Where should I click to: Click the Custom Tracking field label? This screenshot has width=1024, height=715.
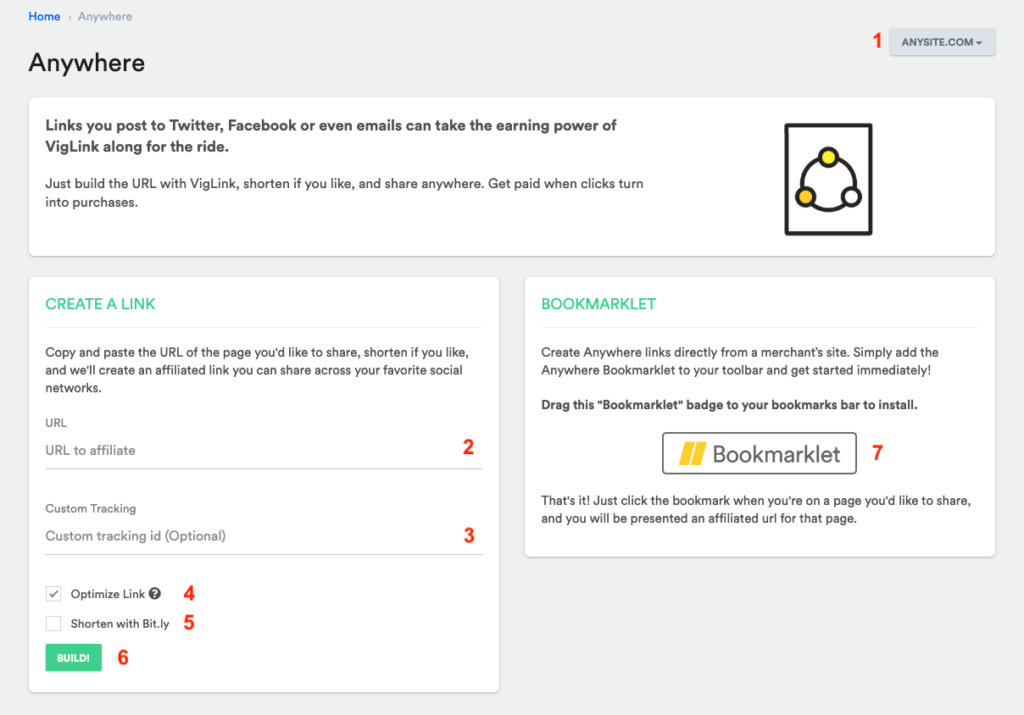tap(91, 508)
